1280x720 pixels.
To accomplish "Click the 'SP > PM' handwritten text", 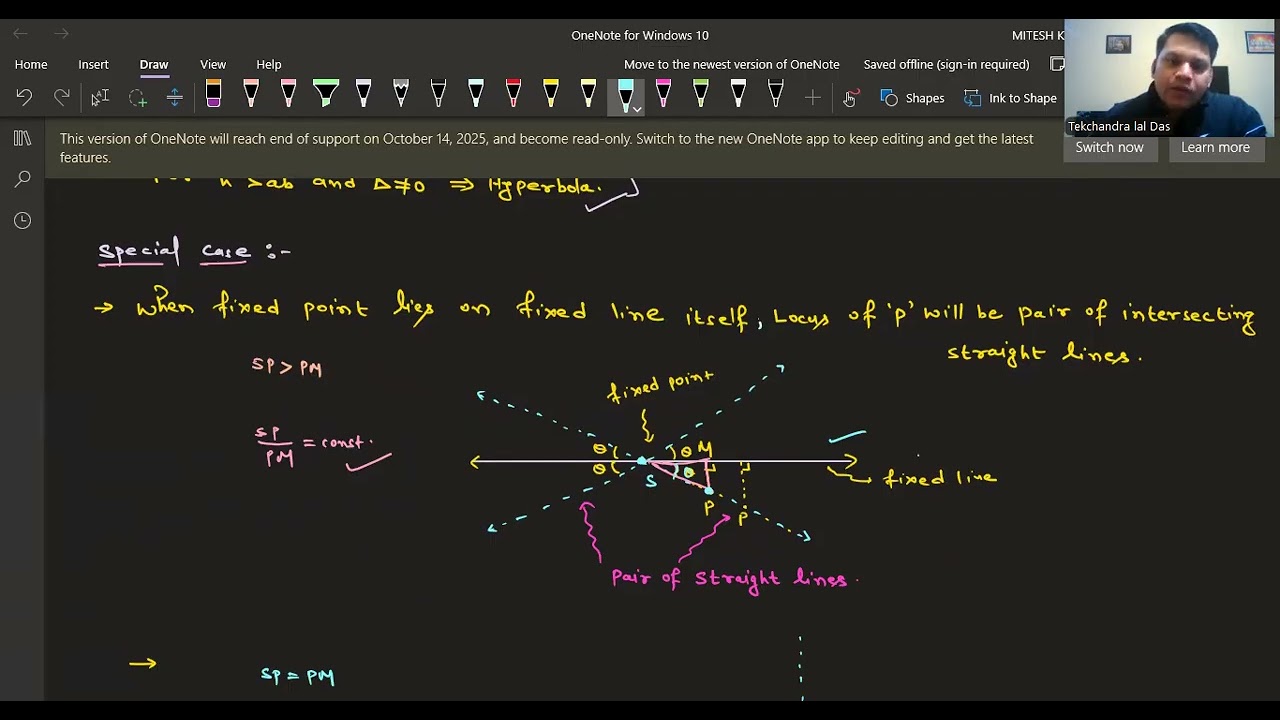I will click(x=287, y=367).
